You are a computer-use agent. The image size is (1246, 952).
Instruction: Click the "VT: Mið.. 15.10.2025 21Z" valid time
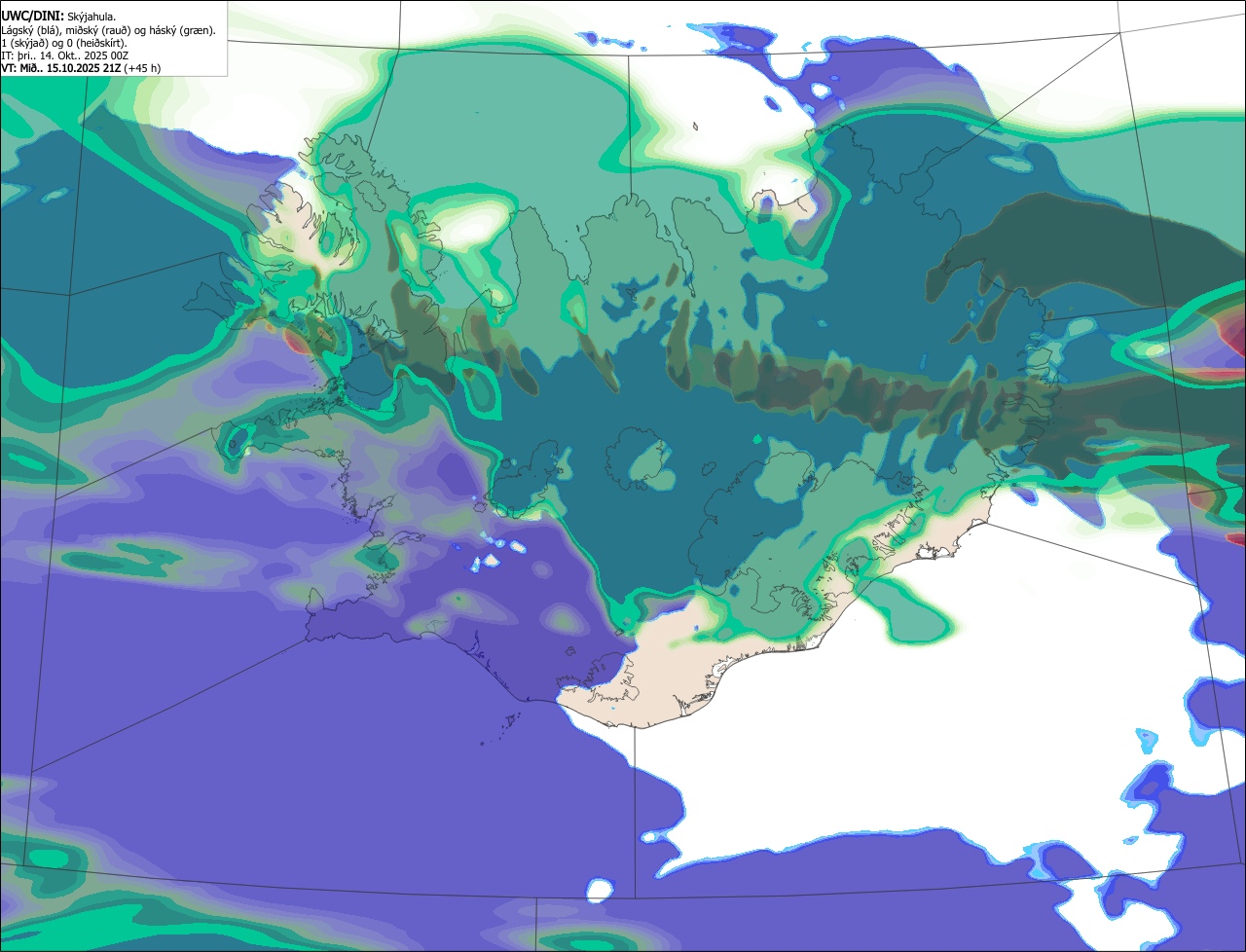(61, 68)
